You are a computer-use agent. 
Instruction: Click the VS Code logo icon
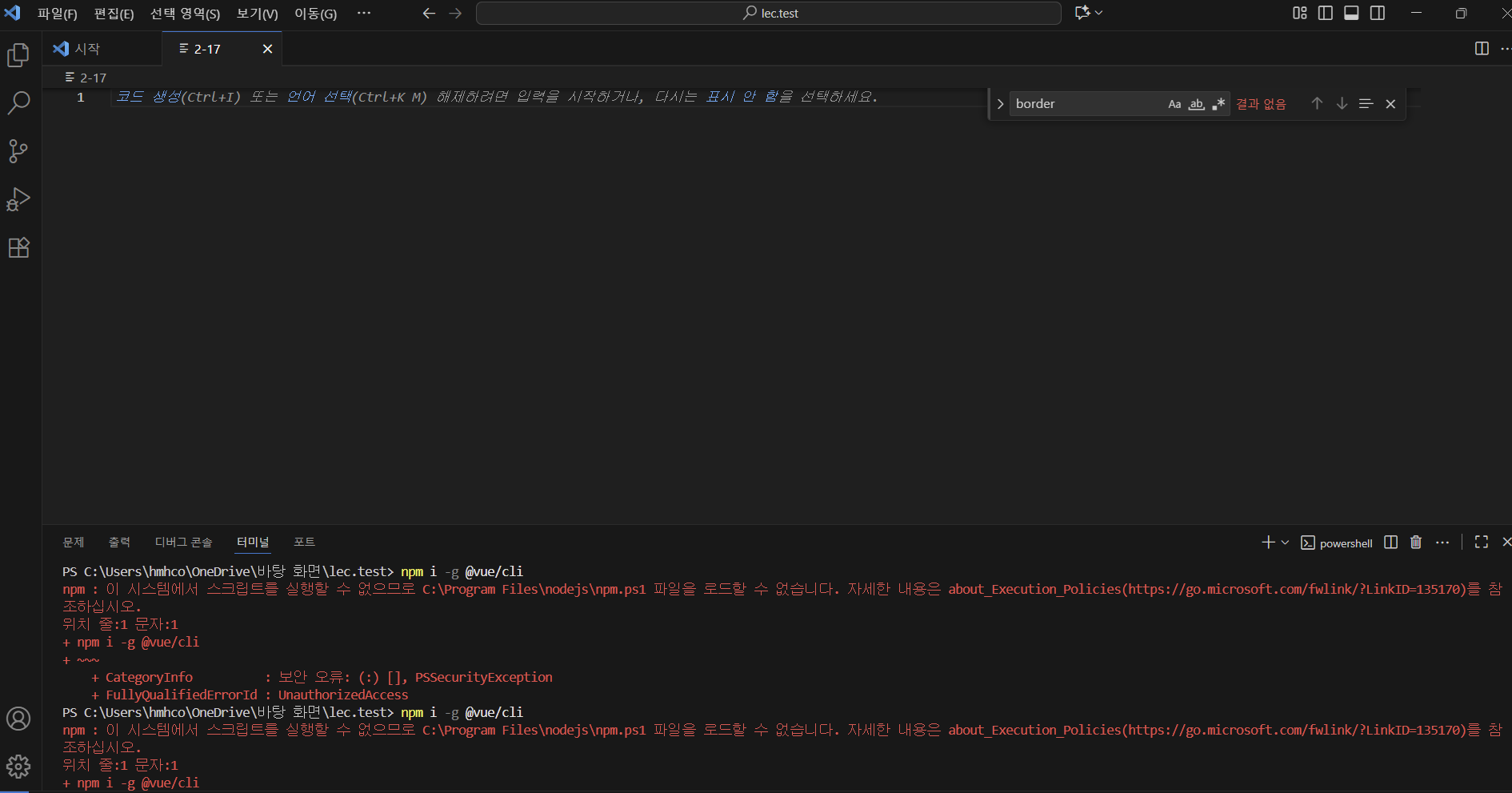tap(13, 13)
